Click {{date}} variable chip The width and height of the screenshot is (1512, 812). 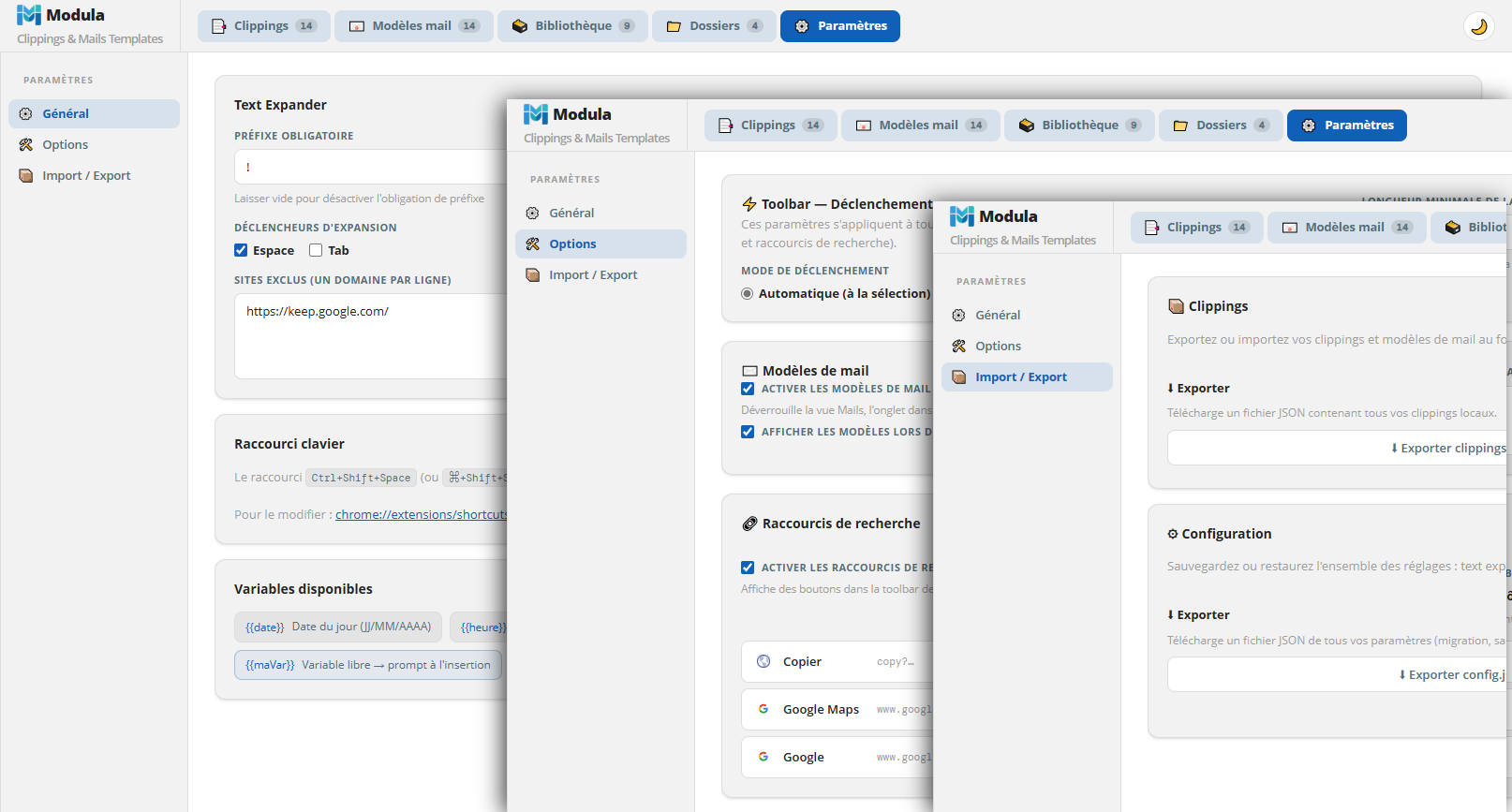[x=338, y=627]
